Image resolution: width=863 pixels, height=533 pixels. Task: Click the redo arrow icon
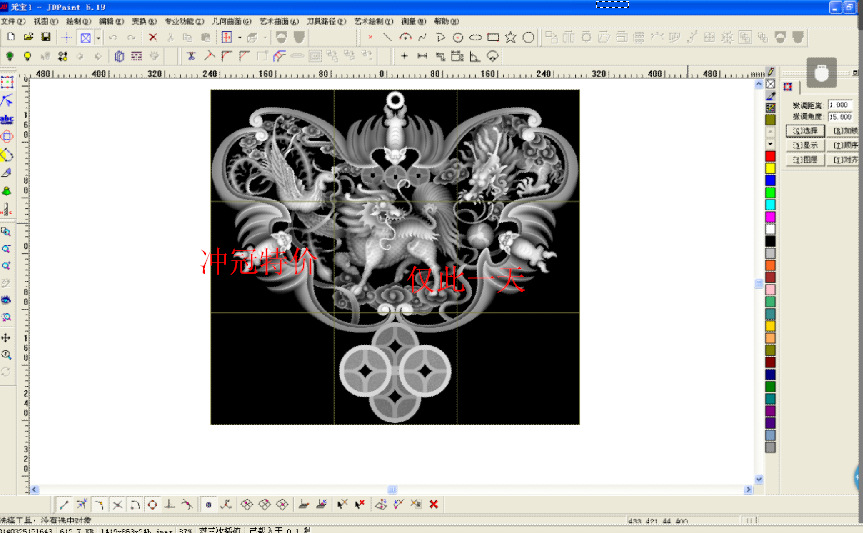point(131,37)
